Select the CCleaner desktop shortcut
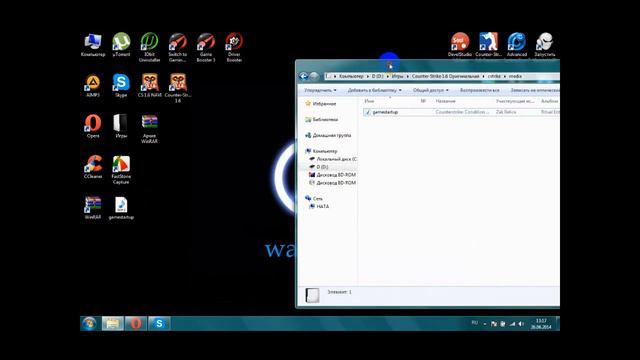 click(93, 167)
